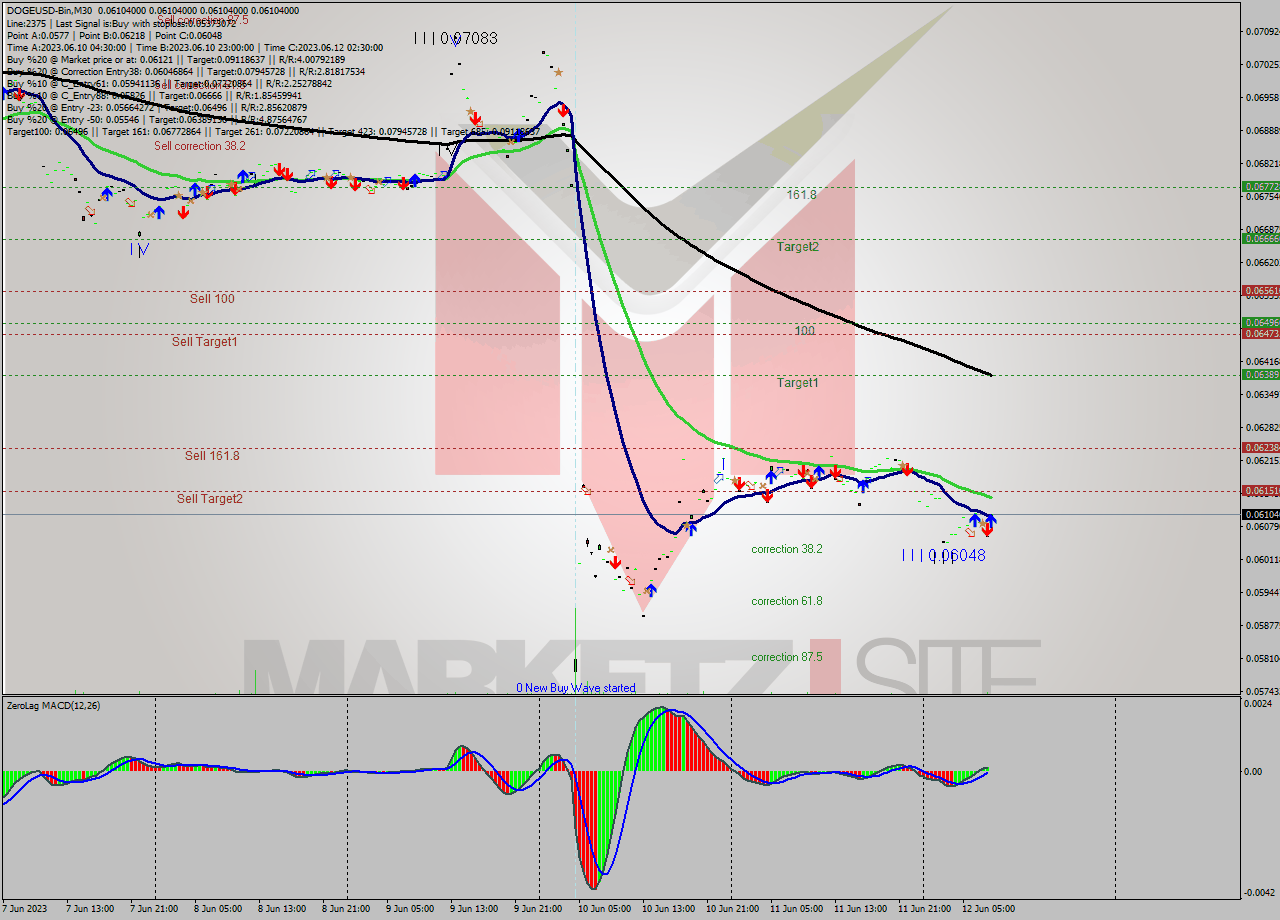Viewport: 1280px width, 920px height.
Task: Click the 0.07092 top price scale value
Action: pyautogui.click(x=1260, y=31)
